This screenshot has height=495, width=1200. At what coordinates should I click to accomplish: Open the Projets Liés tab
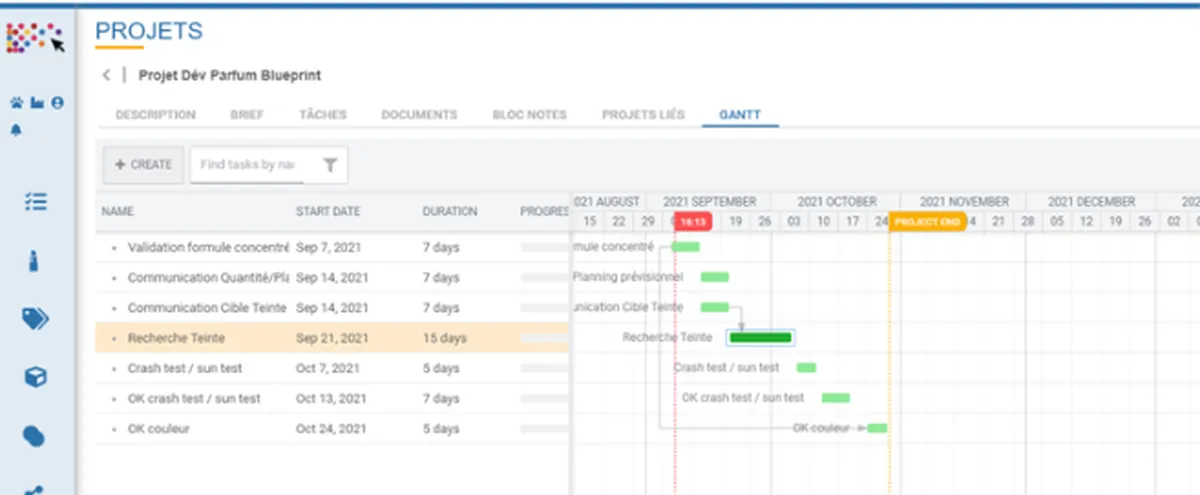pyautogui.click(x=643, y=115)
